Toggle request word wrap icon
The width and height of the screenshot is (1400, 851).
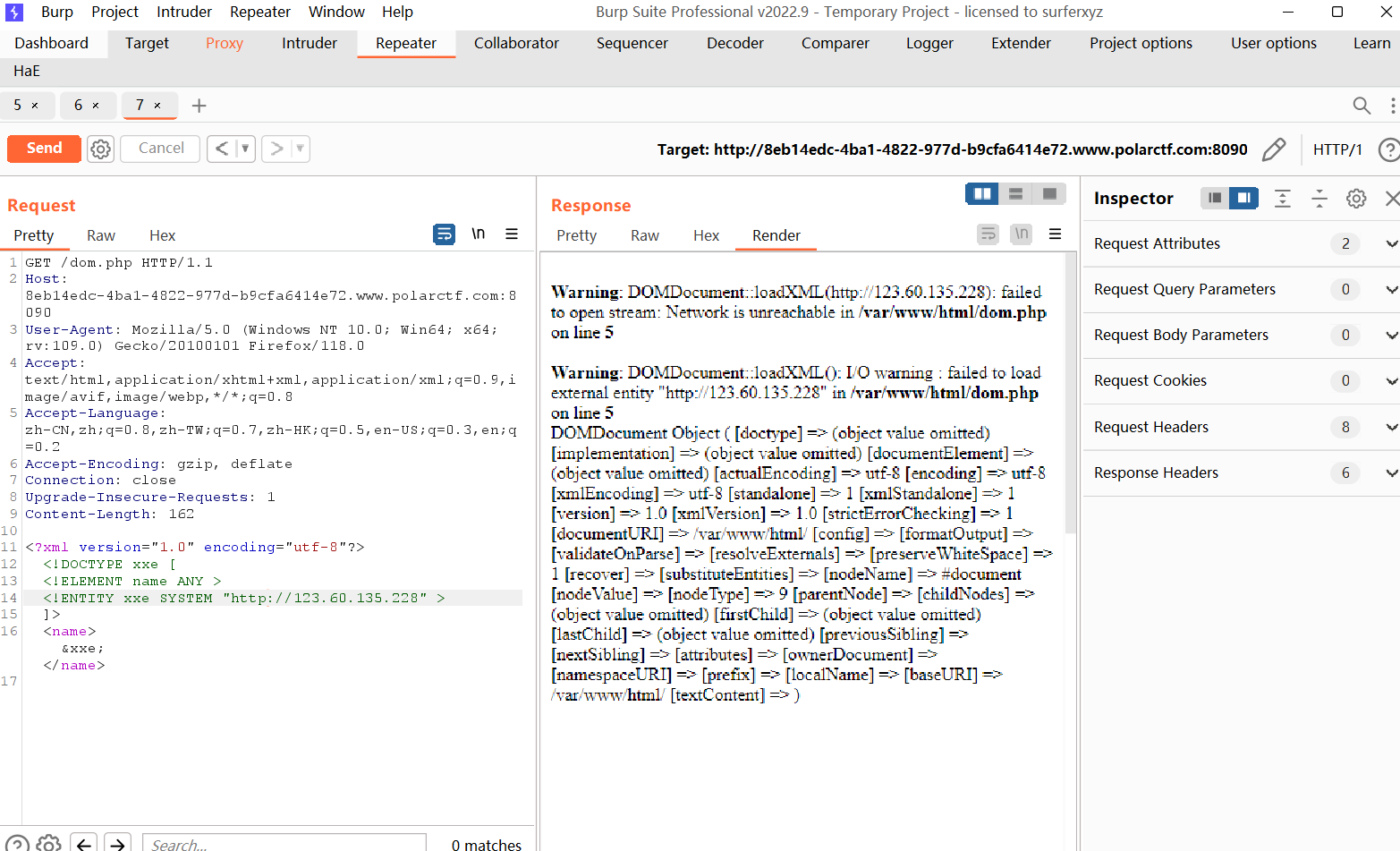click(x=444, y=234)
